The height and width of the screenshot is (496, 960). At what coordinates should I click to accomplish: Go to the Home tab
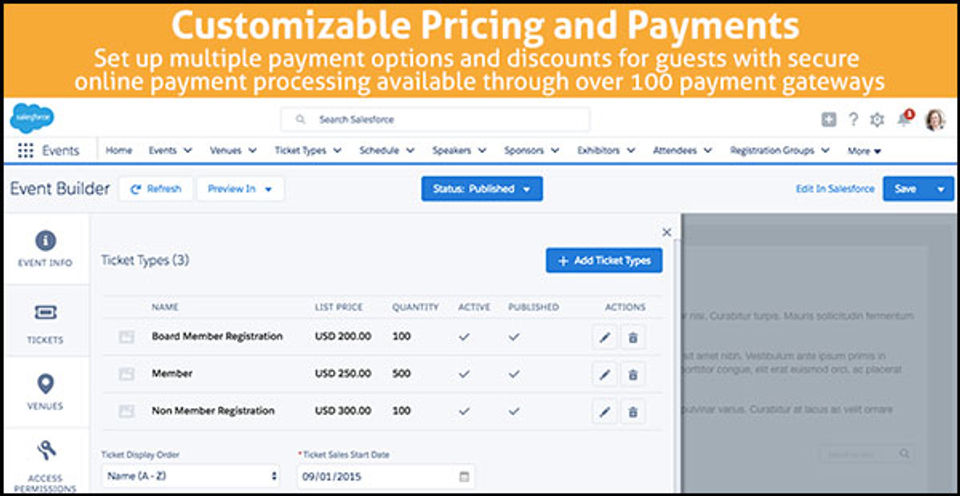click(x=119, y=150)
